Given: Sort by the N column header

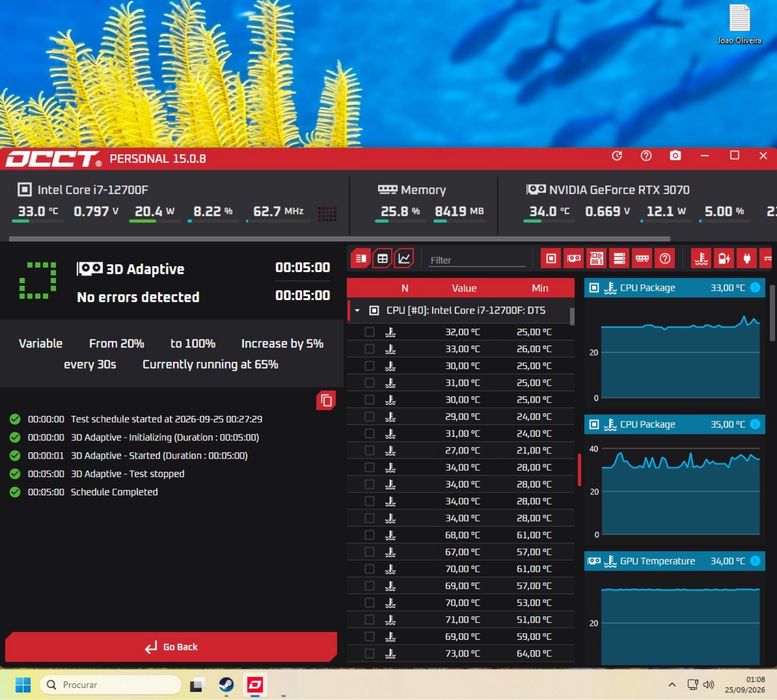Looking at the screenshot, I should click(405, 288).
